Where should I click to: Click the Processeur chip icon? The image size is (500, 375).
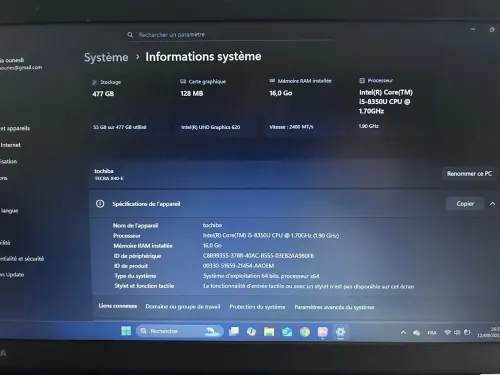(362, 80)
